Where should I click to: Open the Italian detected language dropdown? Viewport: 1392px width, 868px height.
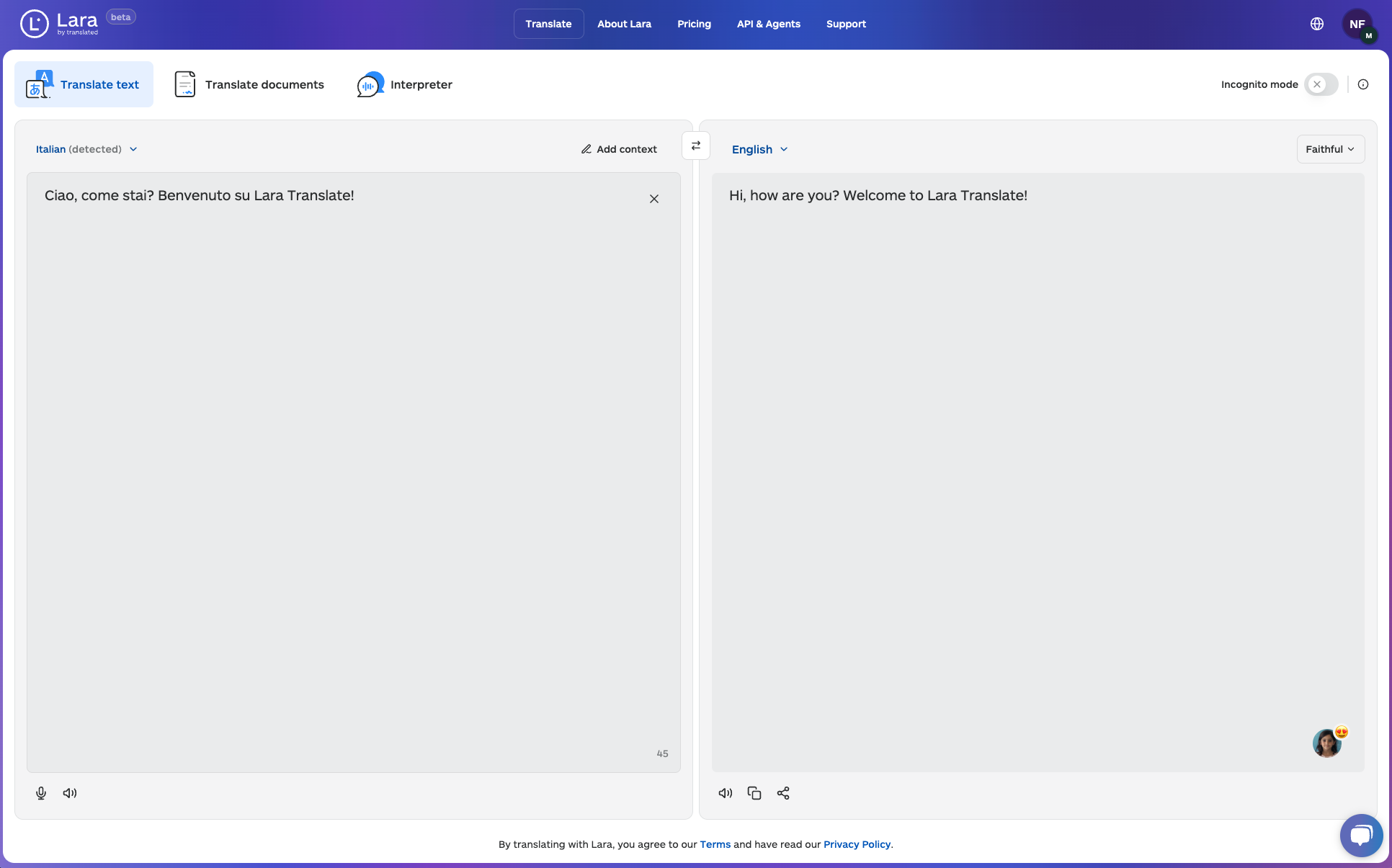pos(86,149)
